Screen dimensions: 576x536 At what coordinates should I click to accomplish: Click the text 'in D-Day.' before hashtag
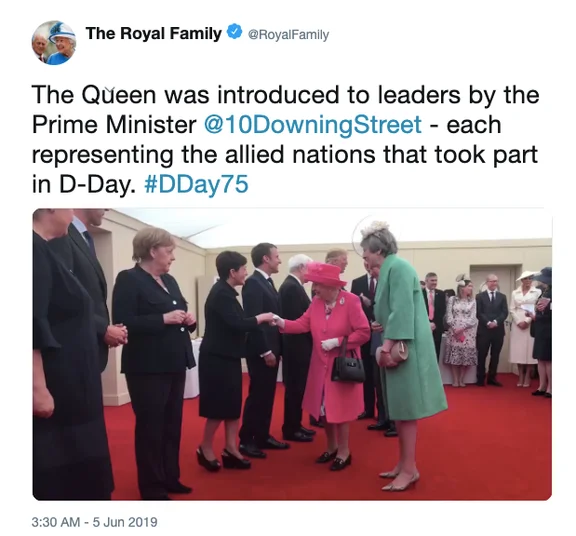82,184
